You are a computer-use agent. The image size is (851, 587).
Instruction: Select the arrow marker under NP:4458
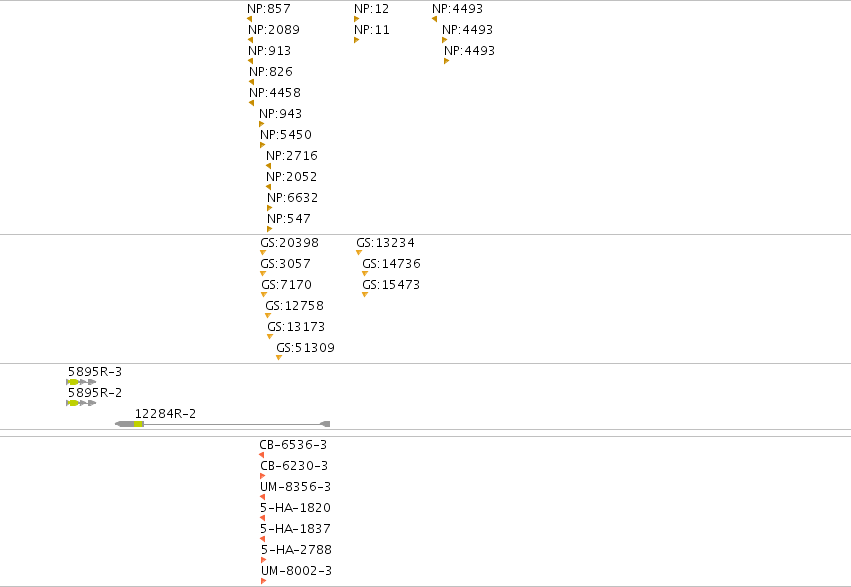tap(252, 103)
